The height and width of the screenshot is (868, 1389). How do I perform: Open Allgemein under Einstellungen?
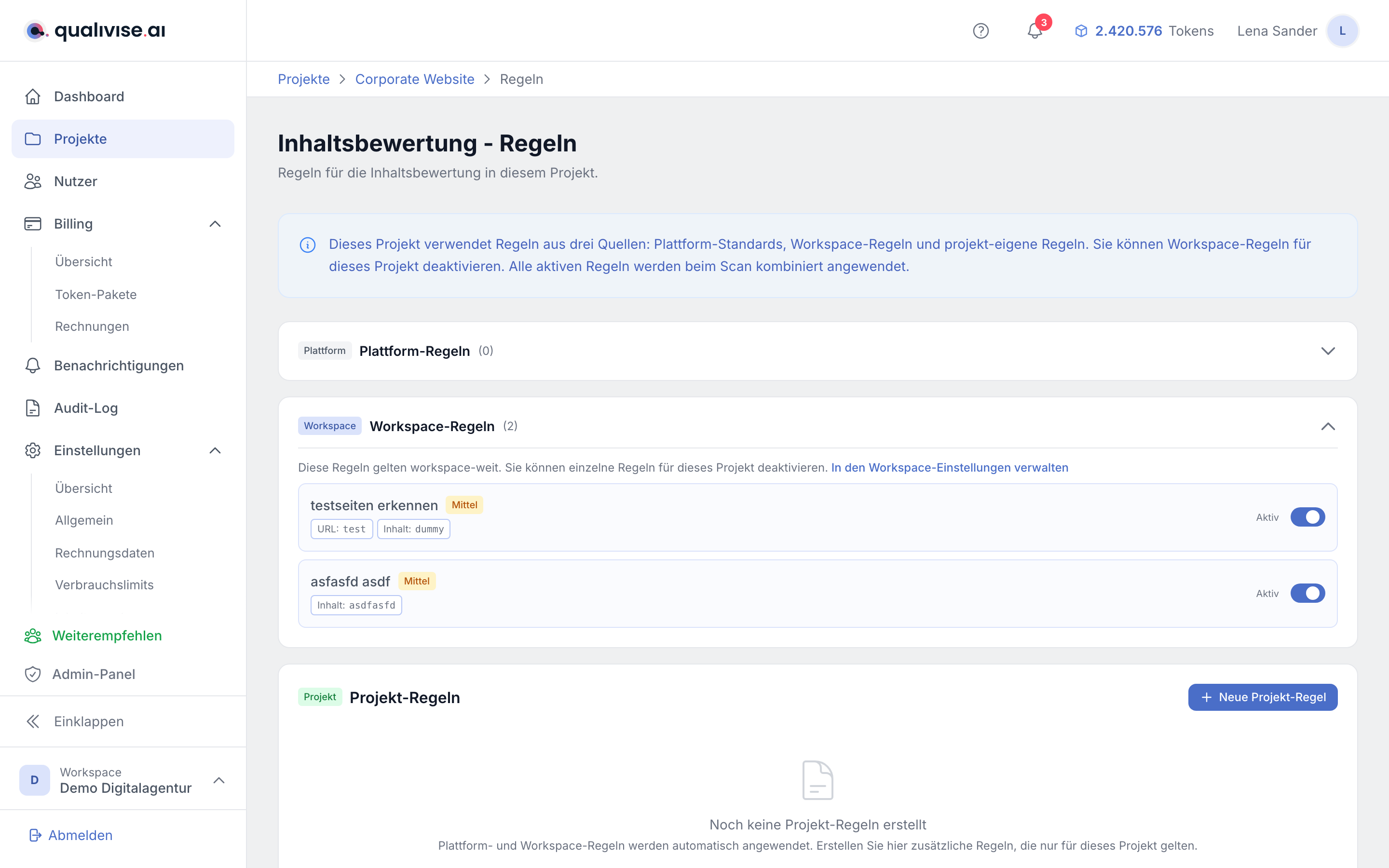pyautogui.click(x=84, y=520)
